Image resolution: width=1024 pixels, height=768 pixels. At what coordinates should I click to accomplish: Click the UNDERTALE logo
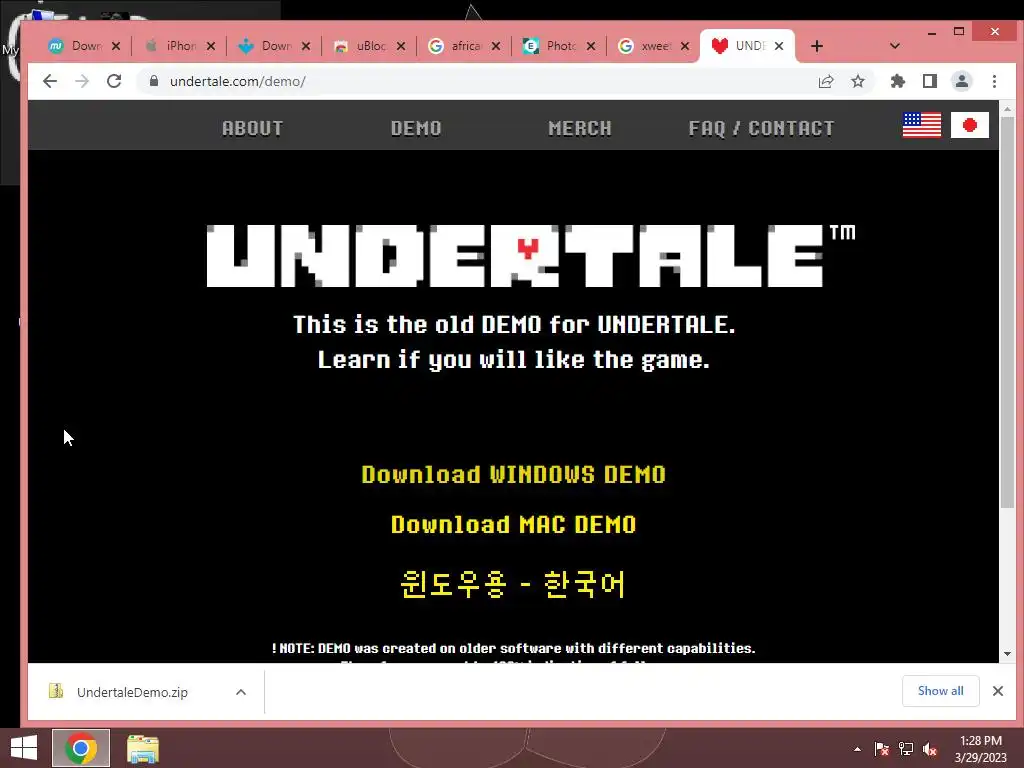(x=530, y=255)
